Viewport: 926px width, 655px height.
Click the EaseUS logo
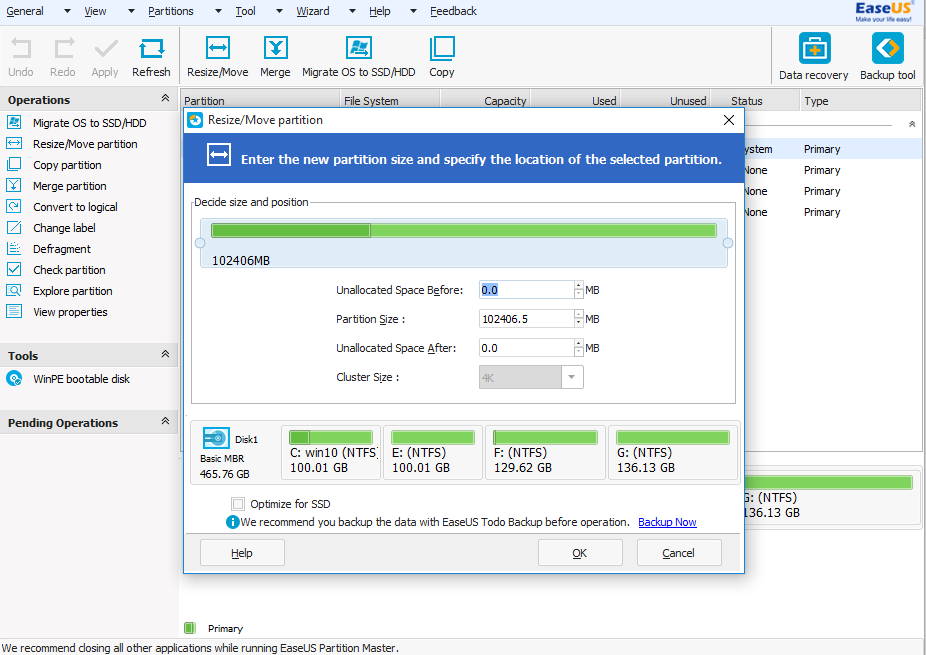pos(883,11)
